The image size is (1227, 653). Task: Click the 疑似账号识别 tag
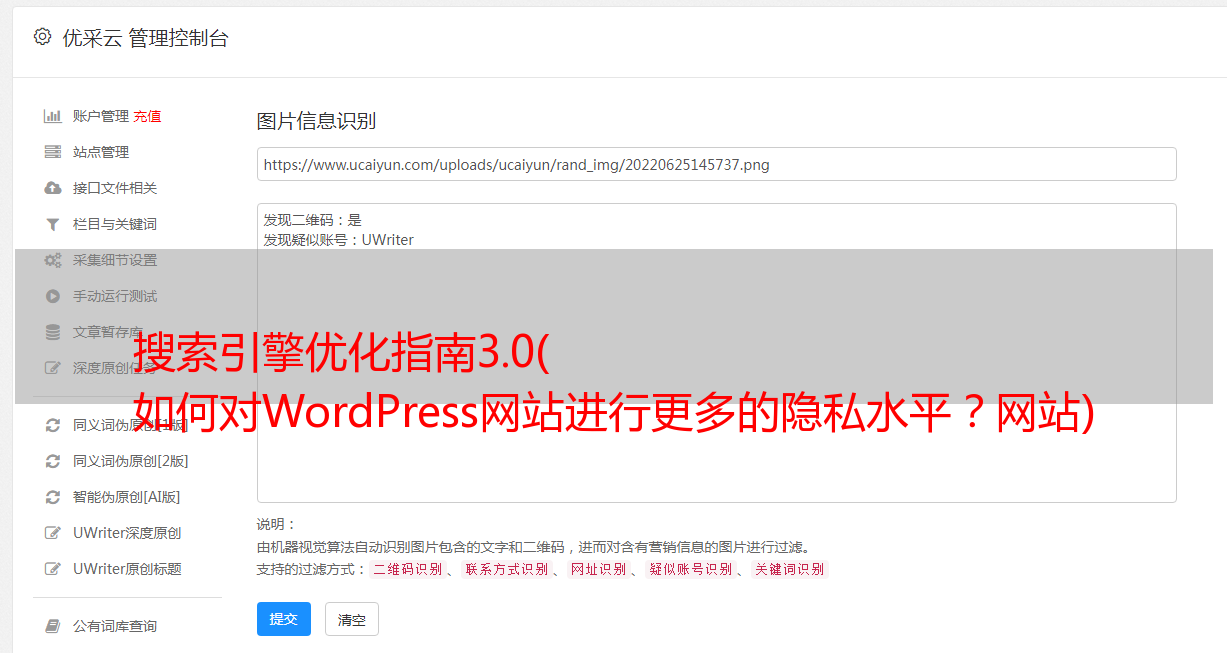click(x=690, y=569)
